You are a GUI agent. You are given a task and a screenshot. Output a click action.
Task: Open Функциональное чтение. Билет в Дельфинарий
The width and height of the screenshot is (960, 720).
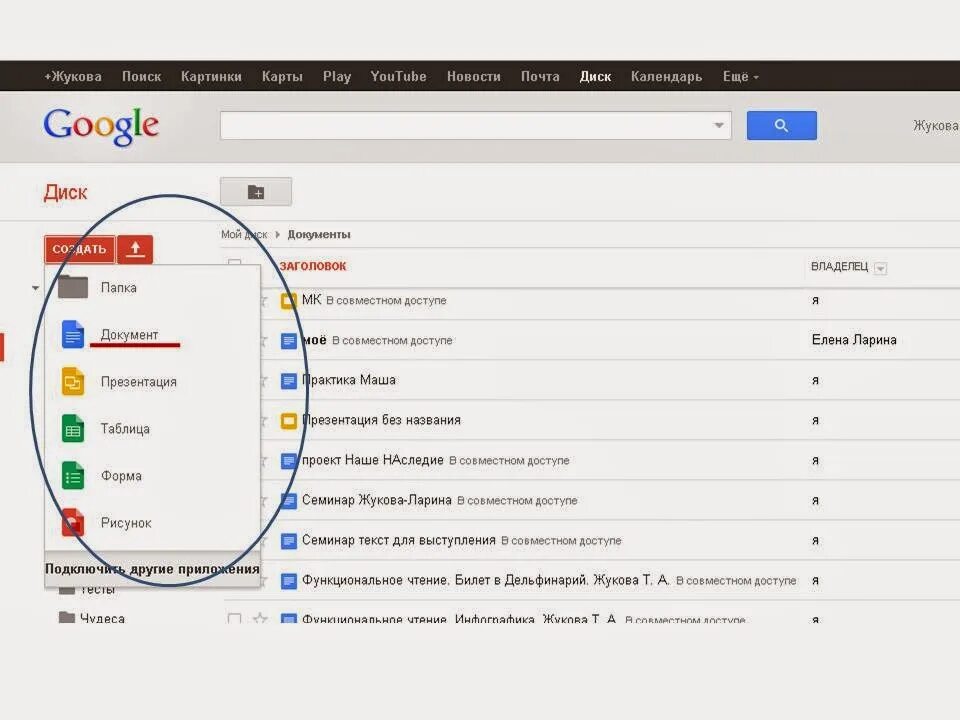(x=486, y=580)
